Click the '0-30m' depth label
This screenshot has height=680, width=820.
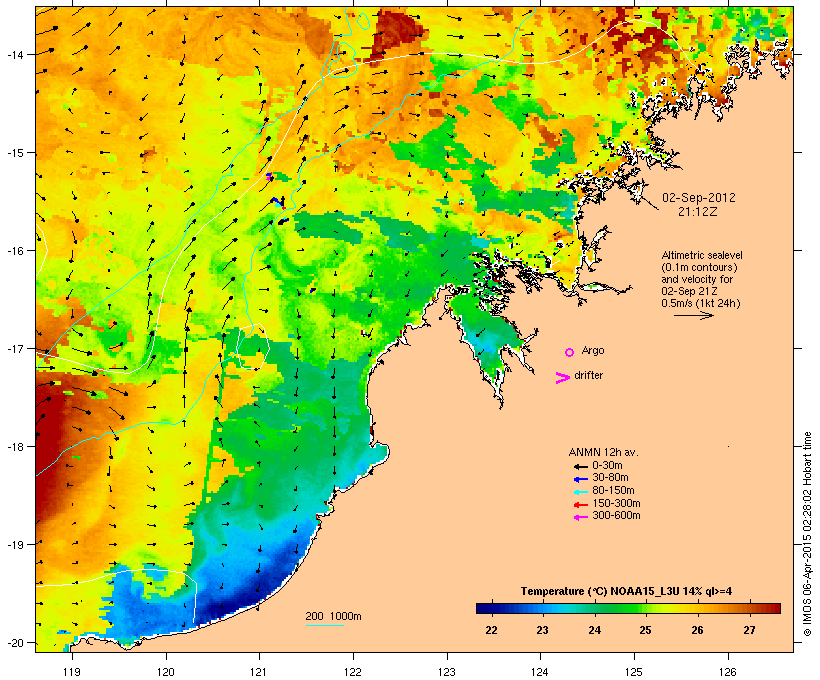click(x=607, y=466)
